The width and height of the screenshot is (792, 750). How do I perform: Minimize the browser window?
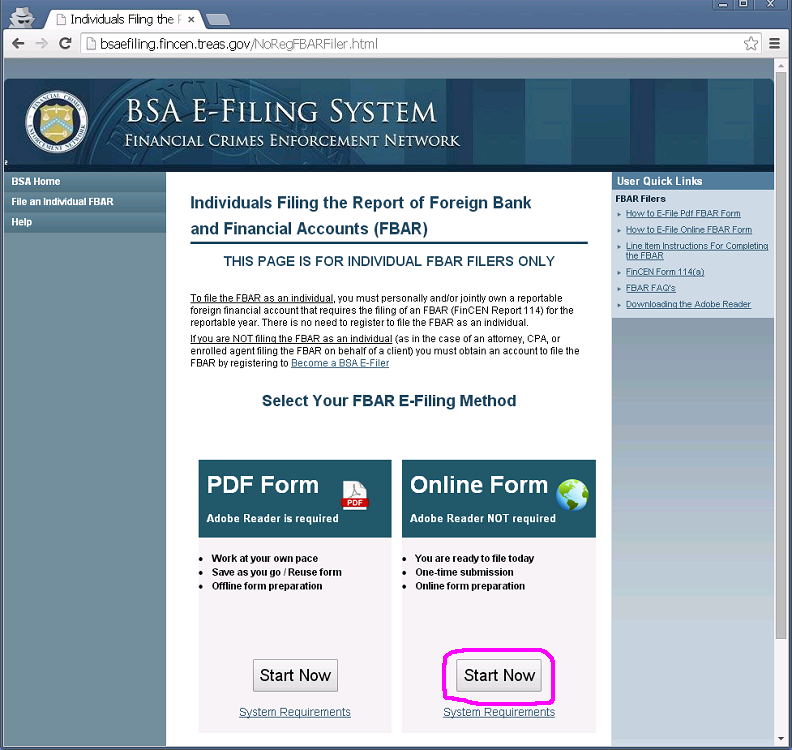pos(723,4)
